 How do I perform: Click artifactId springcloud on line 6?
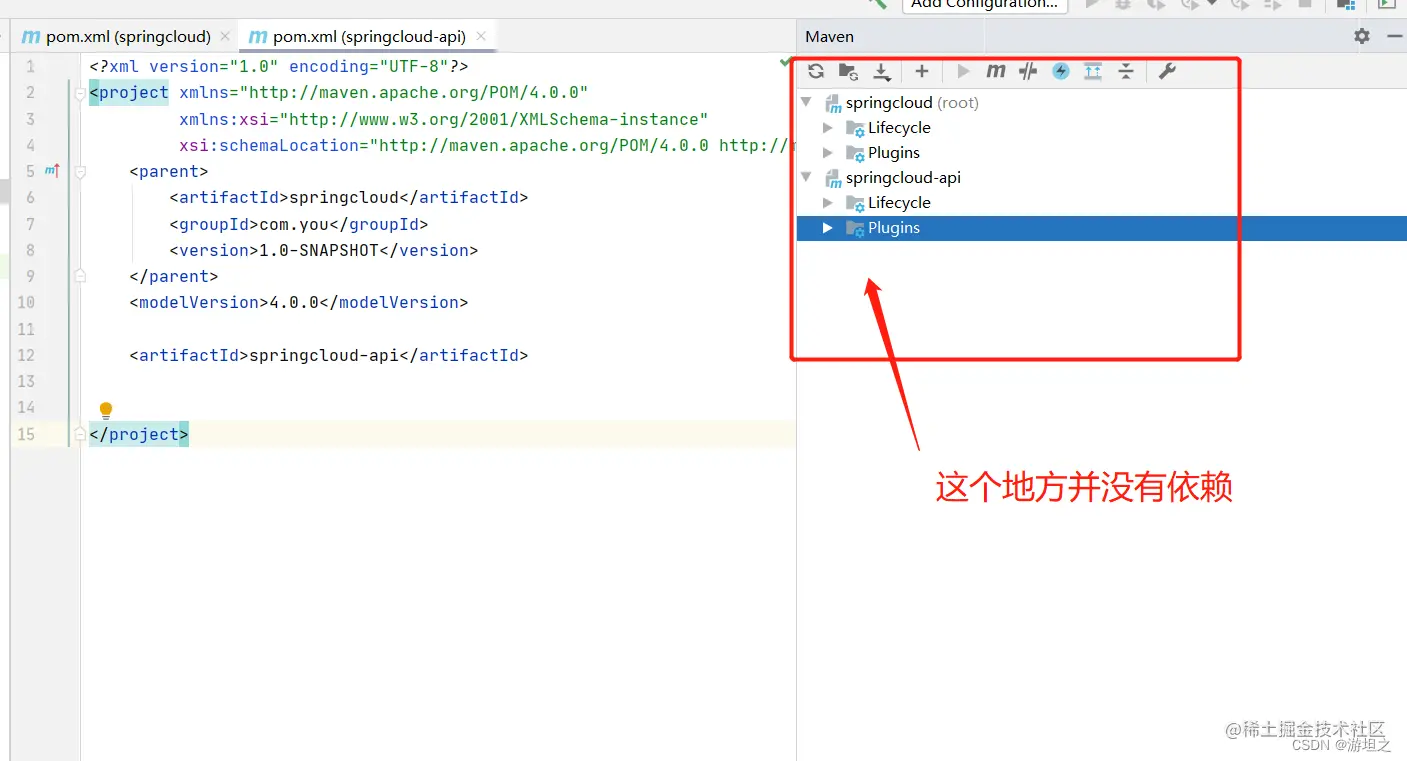[x=348, y=197]
